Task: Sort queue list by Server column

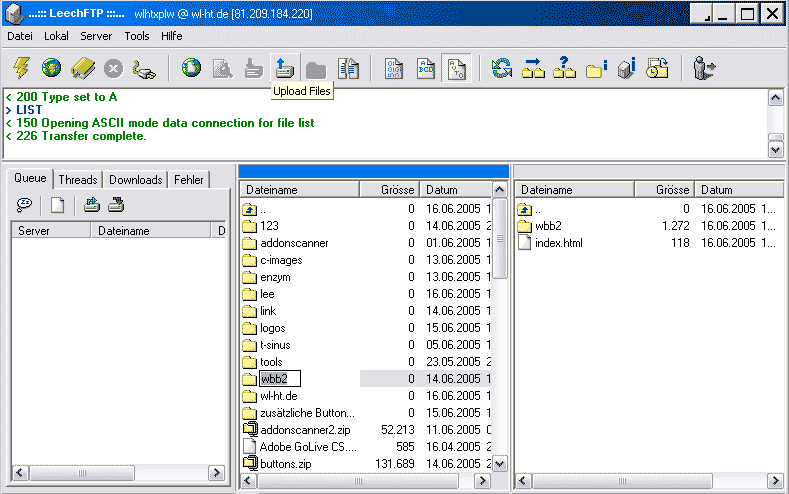Action: [51, 230]
